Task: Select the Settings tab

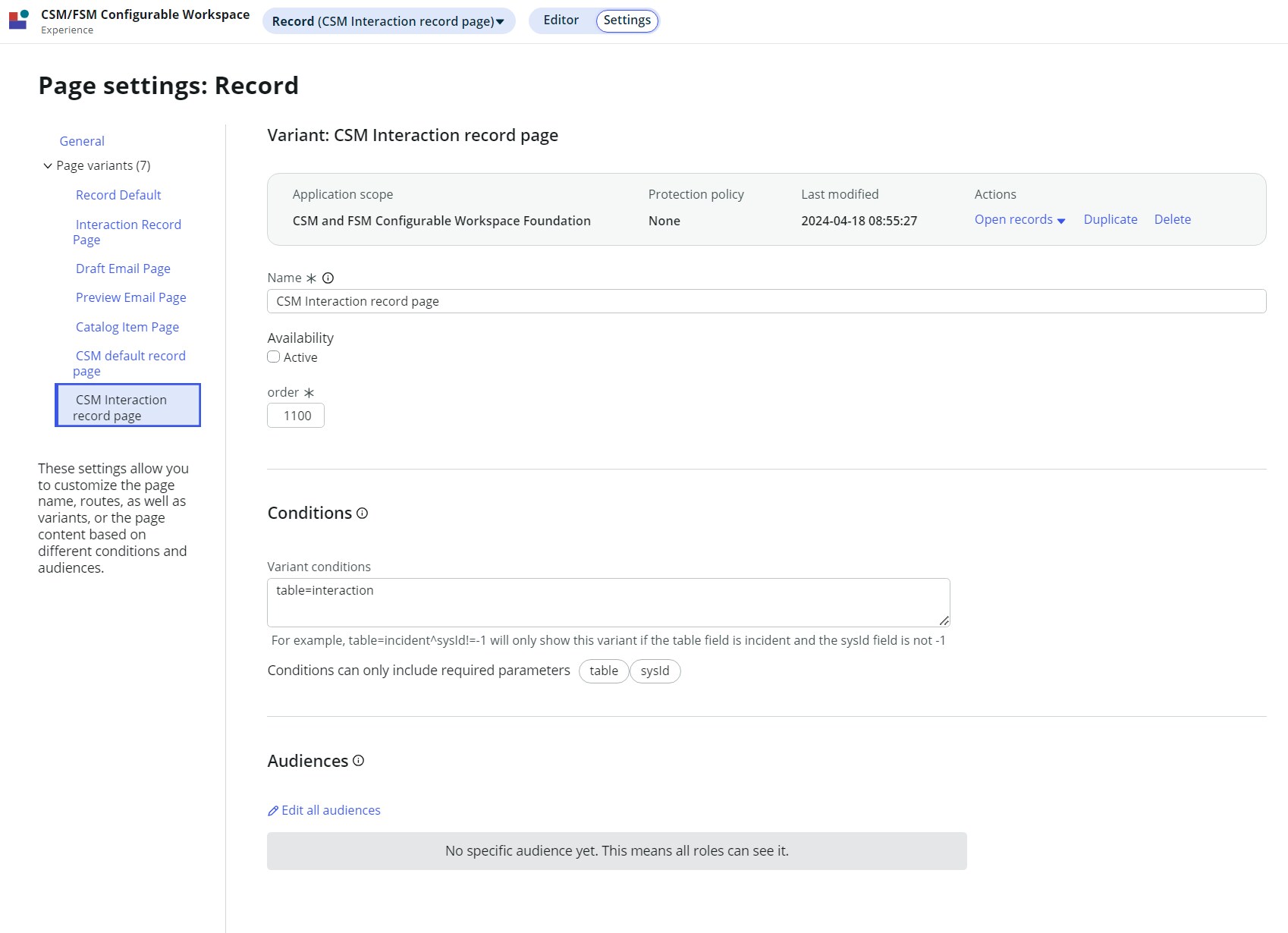Action: 626,20
